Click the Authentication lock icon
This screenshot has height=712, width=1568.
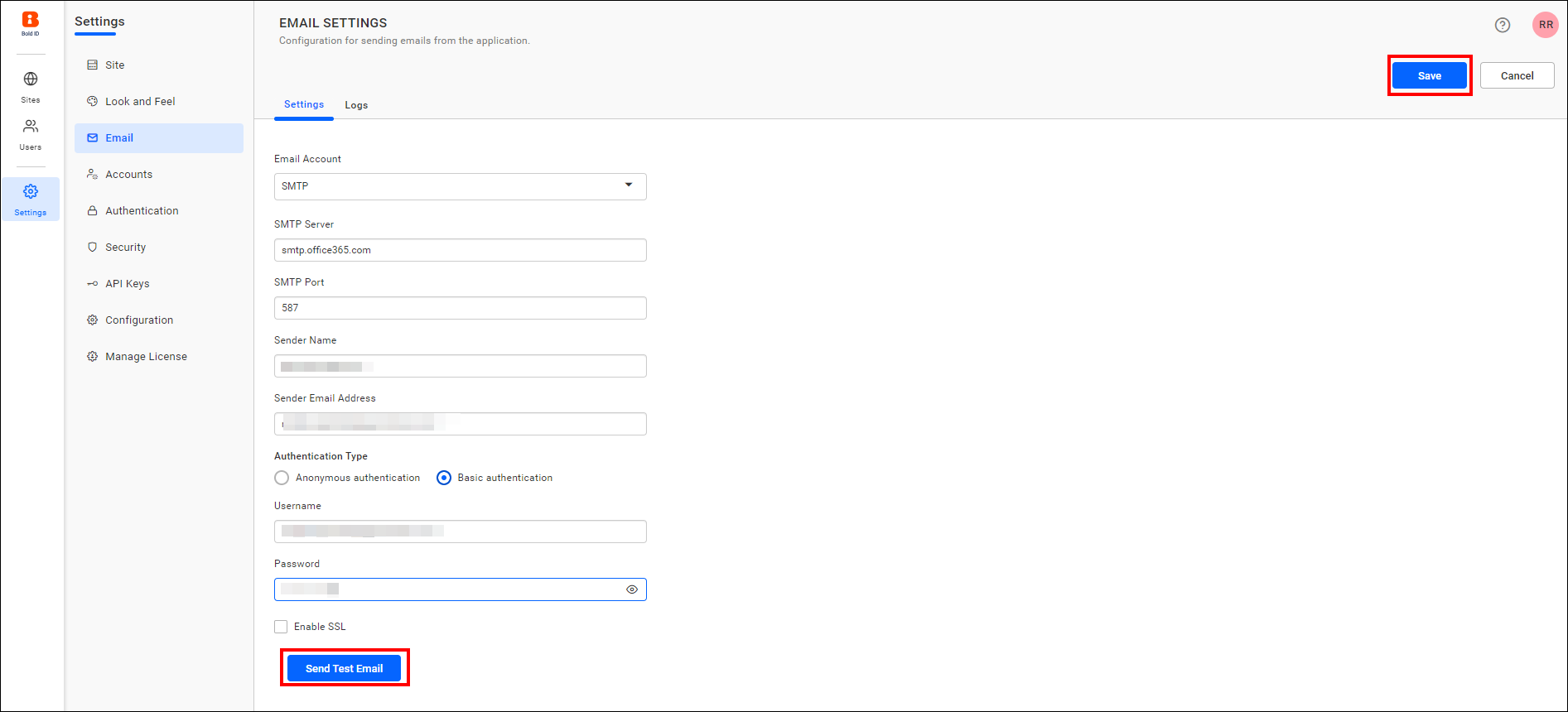click(93, 211)
